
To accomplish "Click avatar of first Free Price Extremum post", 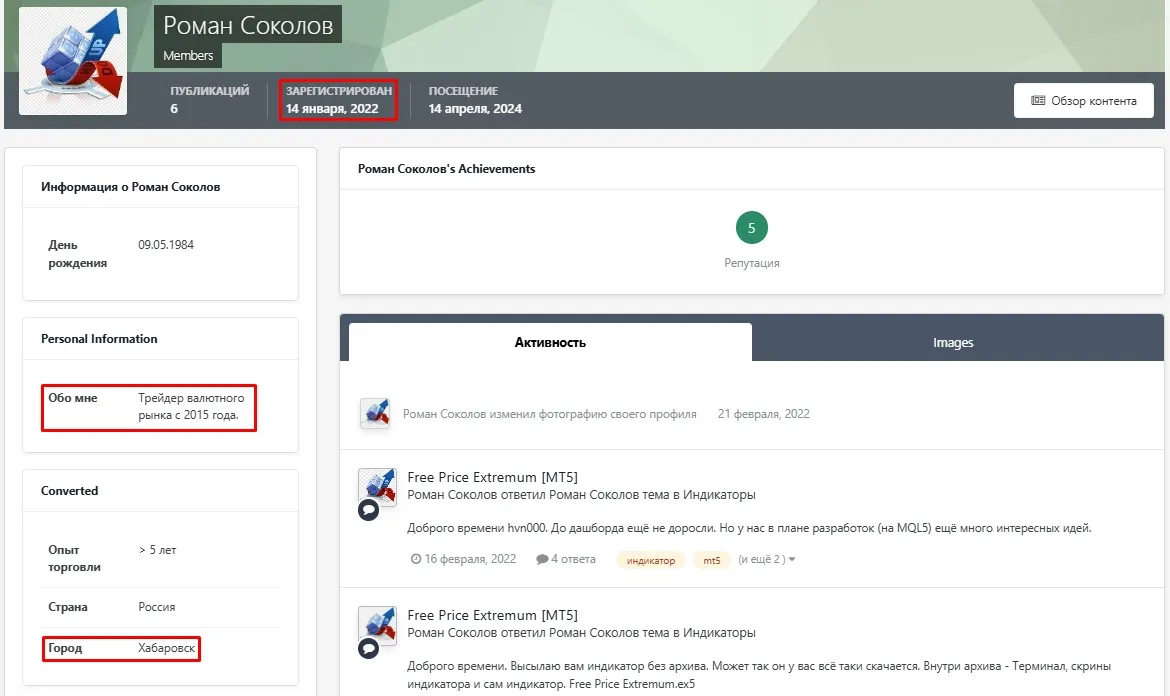I will pyautogui.click(x=378, y=487).
